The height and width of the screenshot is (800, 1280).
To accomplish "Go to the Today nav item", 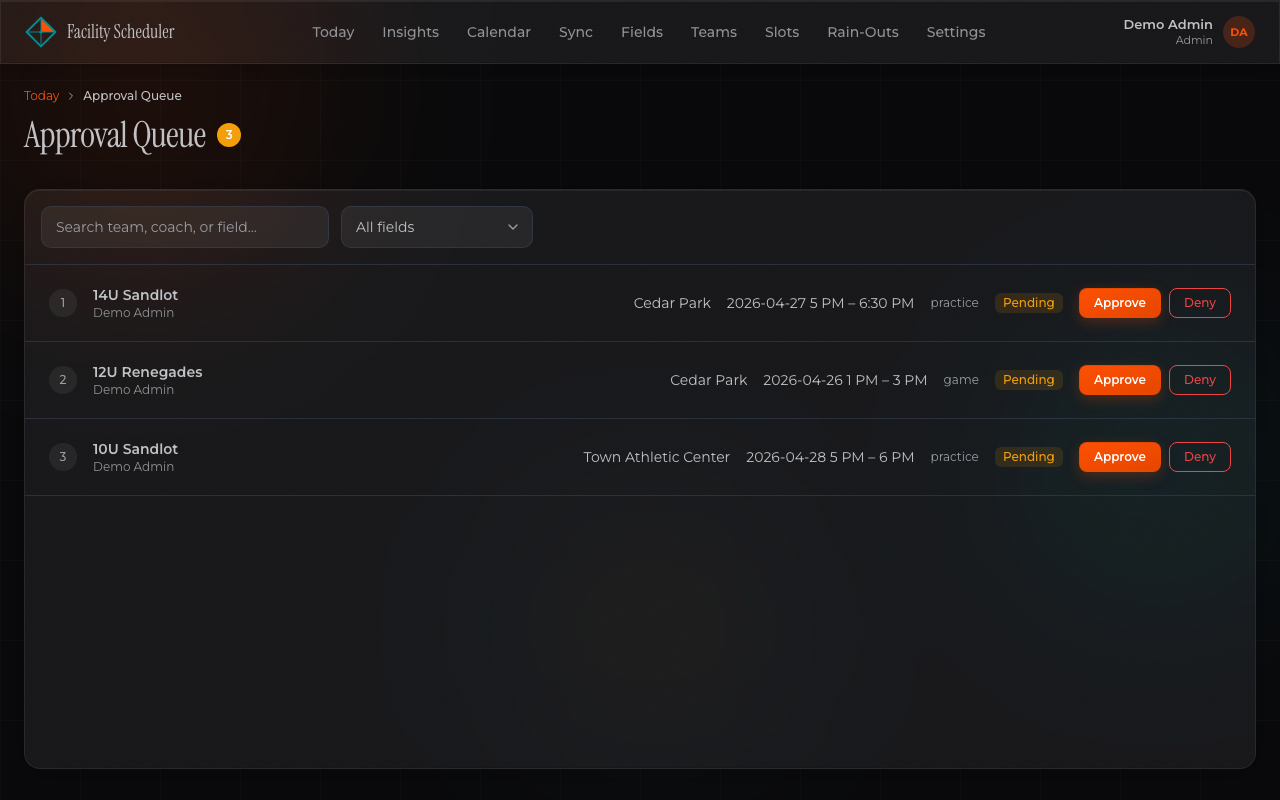I will 333,32.
